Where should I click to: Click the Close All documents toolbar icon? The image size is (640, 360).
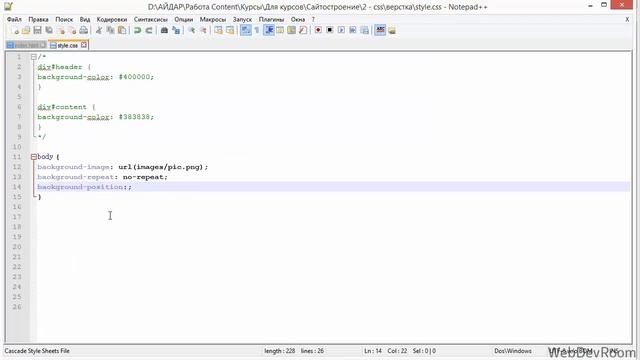[x=72, y=30]
